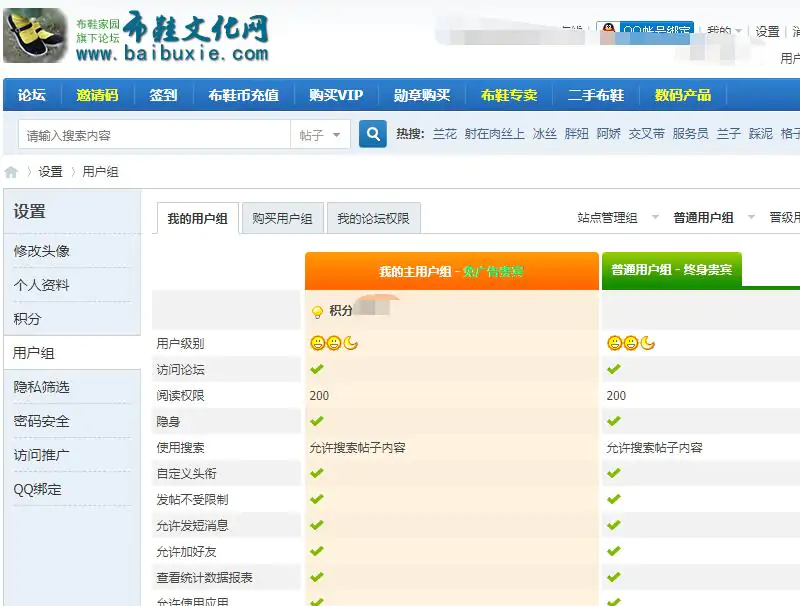Click the magnifier search button
Image resolution: width=800 pixels, height=606 pixels.
pyautogui.click(x=372, y=134)
